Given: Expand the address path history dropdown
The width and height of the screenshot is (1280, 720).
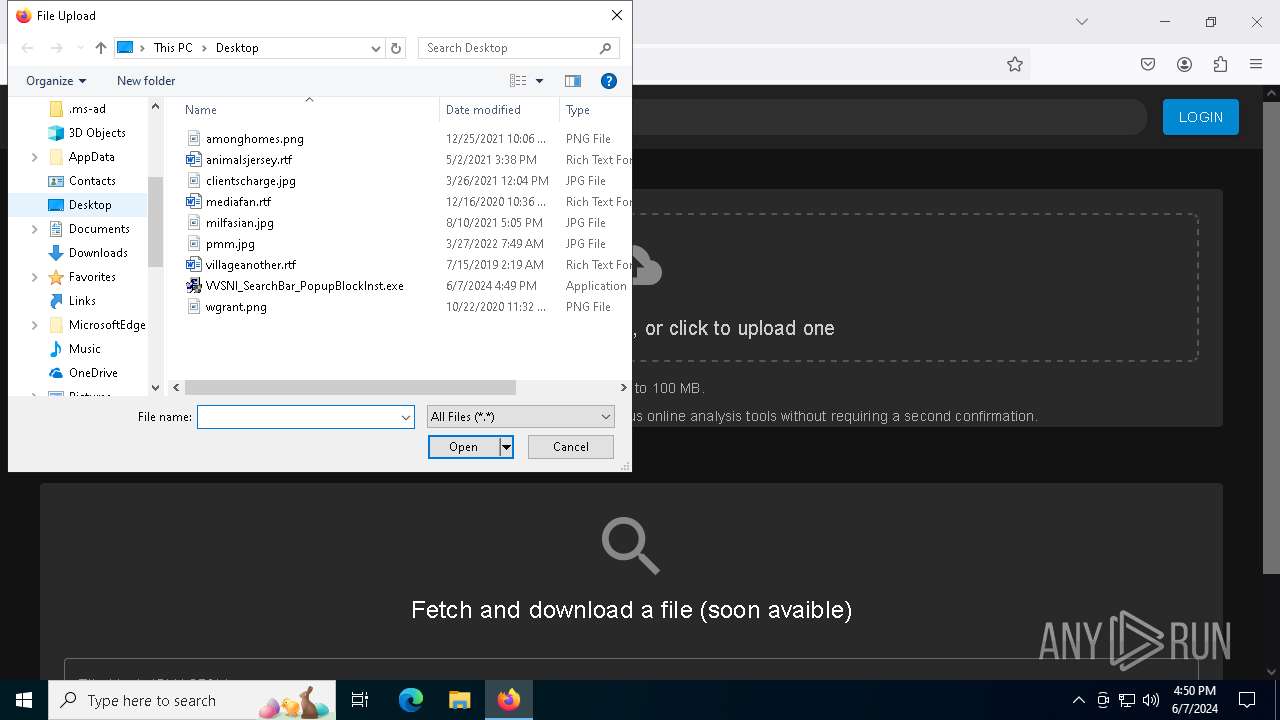Looking at the screenshot, I should tap(376, 48).
